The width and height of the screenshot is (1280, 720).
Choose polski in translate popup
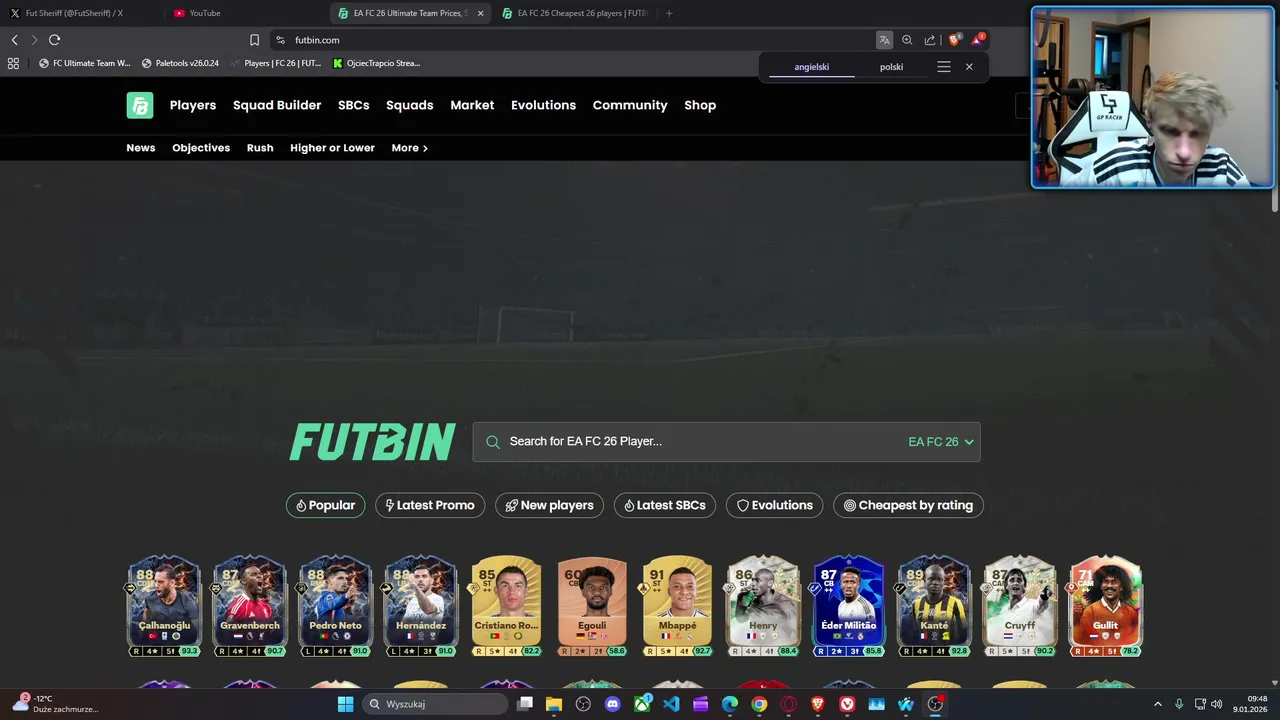pyautogui.click(x=891, y=67)
